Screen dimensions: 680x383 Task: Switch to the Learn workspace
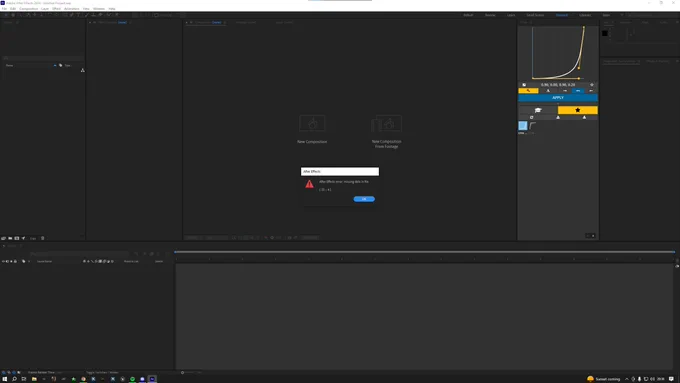pyautogui.click(x=511, y=15)
